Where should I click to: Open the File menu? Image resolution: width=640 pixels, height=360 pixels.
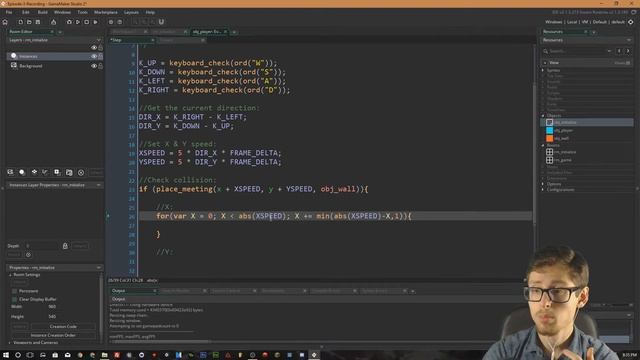9,12
